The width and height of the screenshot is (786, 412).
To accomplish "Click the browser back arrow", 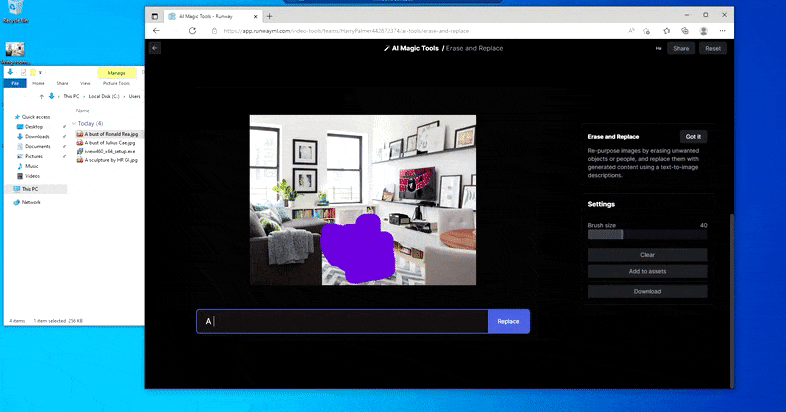I will [157, 31].
